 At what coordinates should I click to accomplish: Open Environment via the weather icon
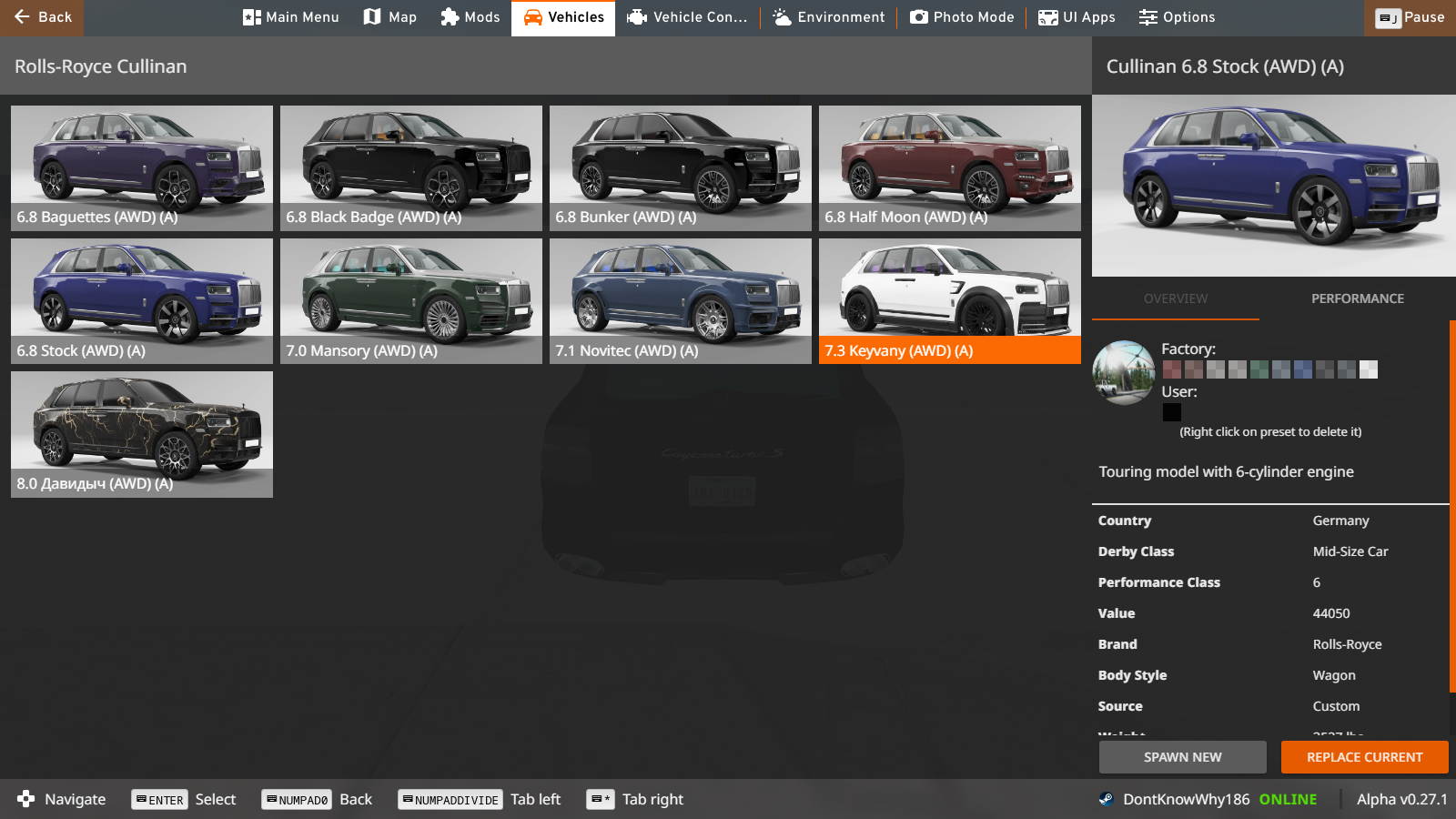click(x=782, y=17)
